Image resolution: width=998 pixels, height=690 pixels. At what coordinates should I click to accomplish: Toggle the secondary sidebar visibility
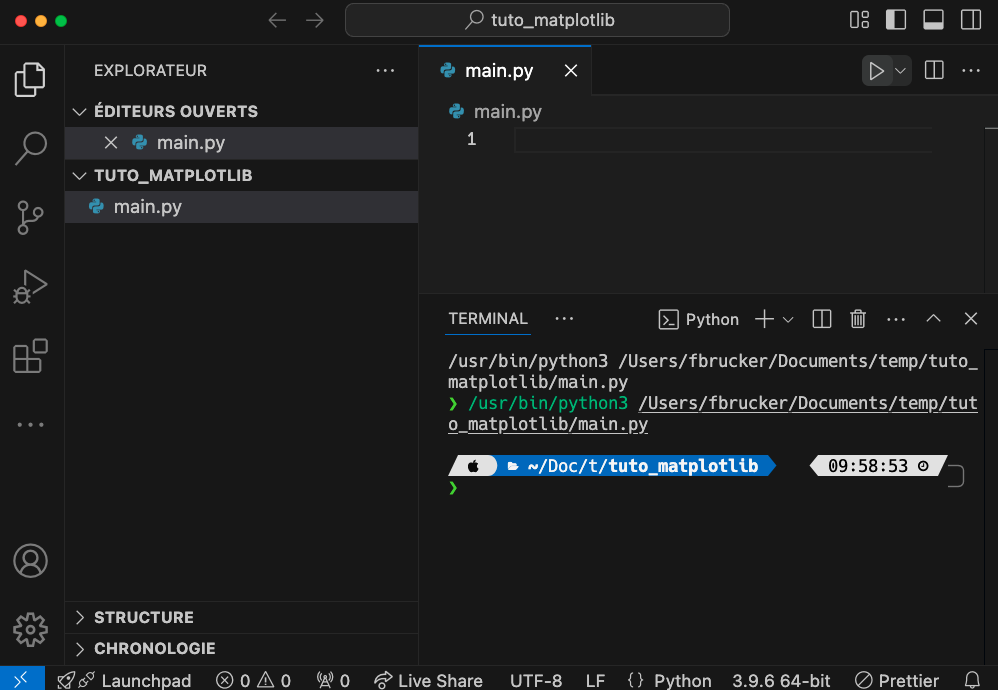click(970, 20)
